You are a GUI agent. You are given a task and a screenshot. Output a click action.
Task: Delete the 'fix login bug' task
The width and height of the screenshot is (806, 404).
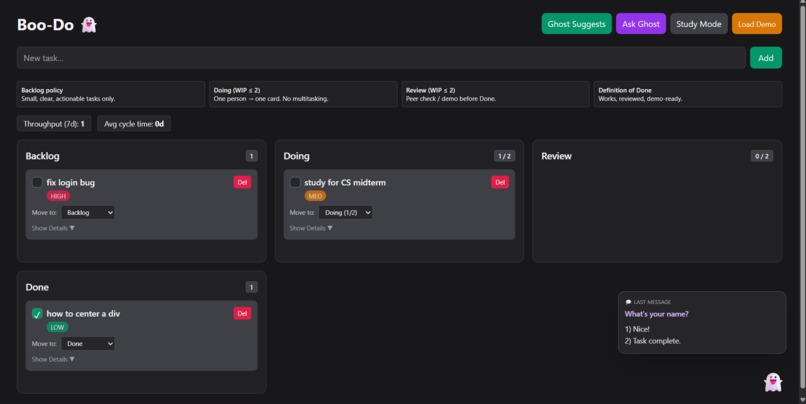click(x=242, y=182)
